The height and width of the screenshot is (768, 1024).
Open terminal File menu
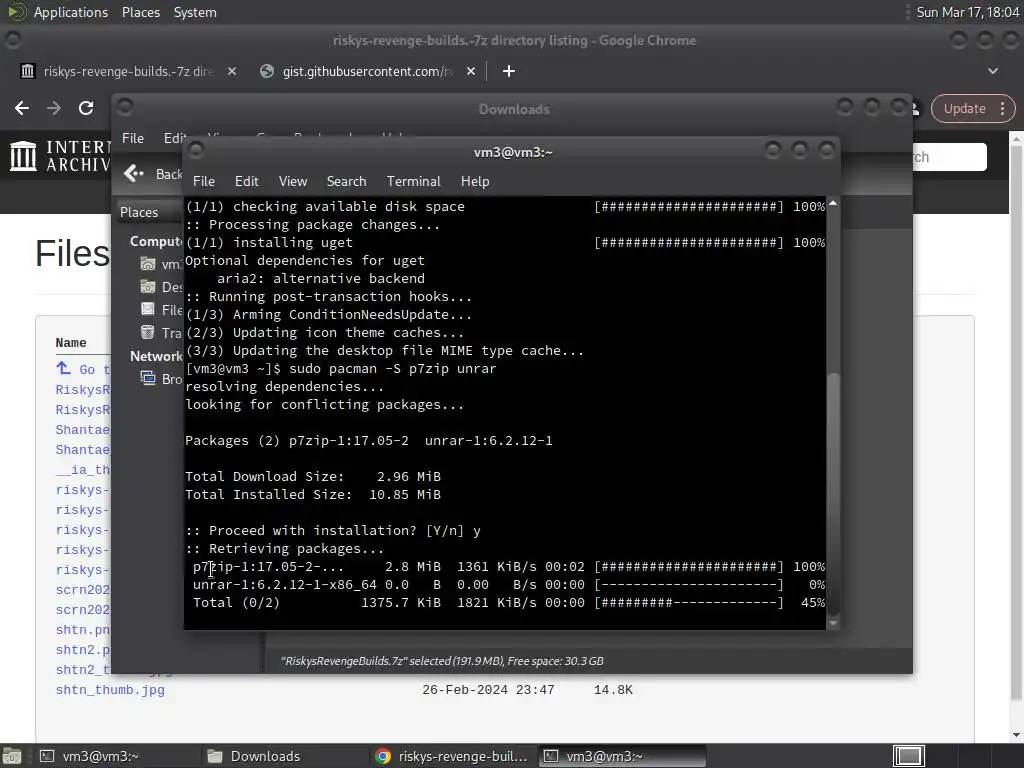click(204, 181)
